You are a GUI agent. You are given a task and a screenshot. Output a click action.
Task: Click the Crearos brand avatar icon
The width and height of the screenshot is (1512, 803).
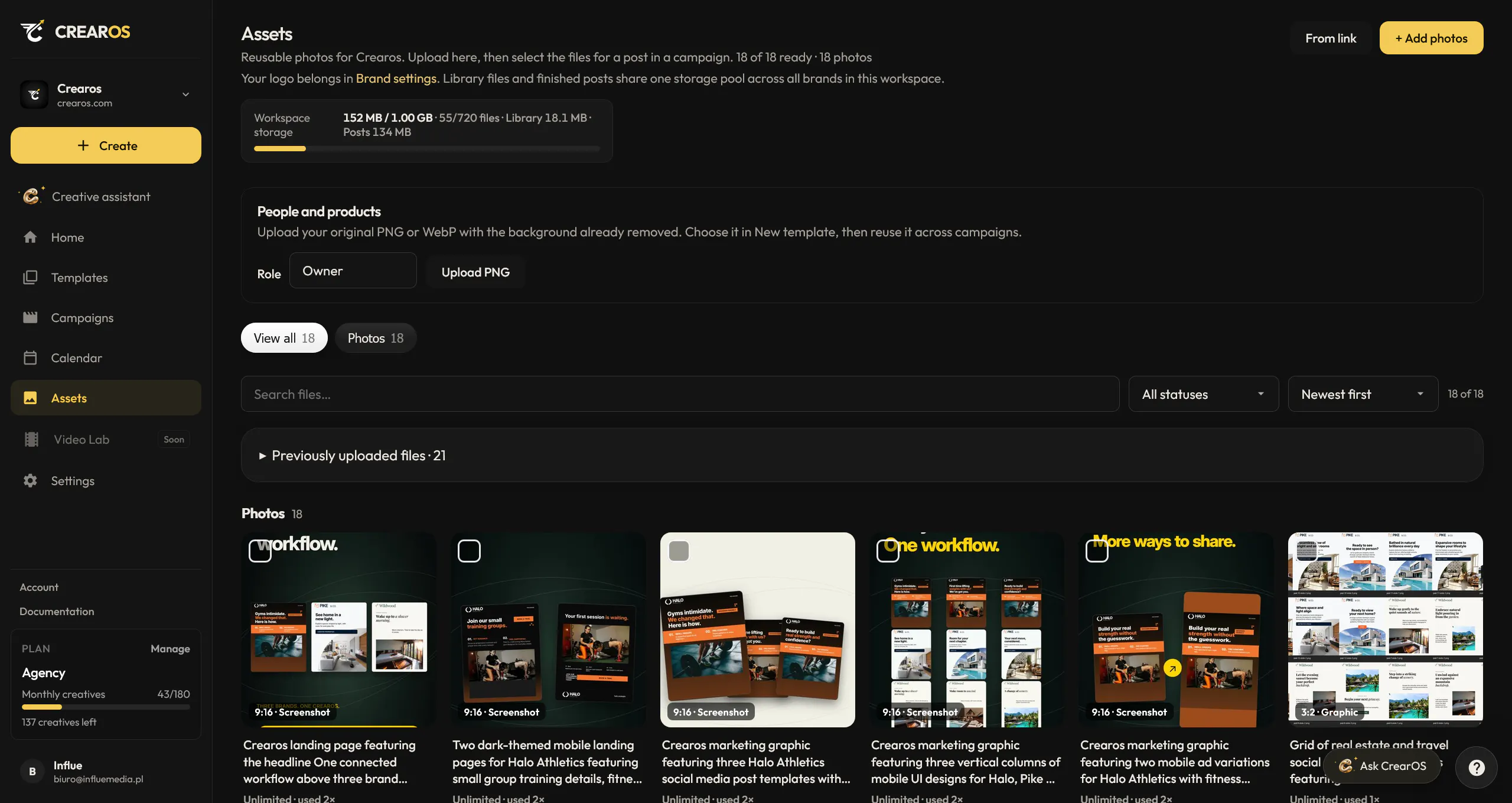pyautogui.click(x=34, y=95)
